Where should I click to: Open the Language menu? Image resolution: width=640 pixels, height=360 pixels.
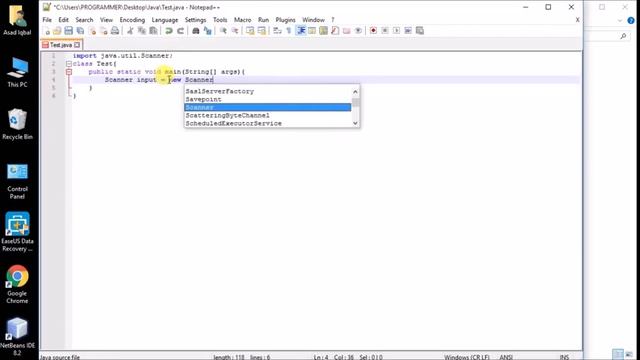(164, 20)
